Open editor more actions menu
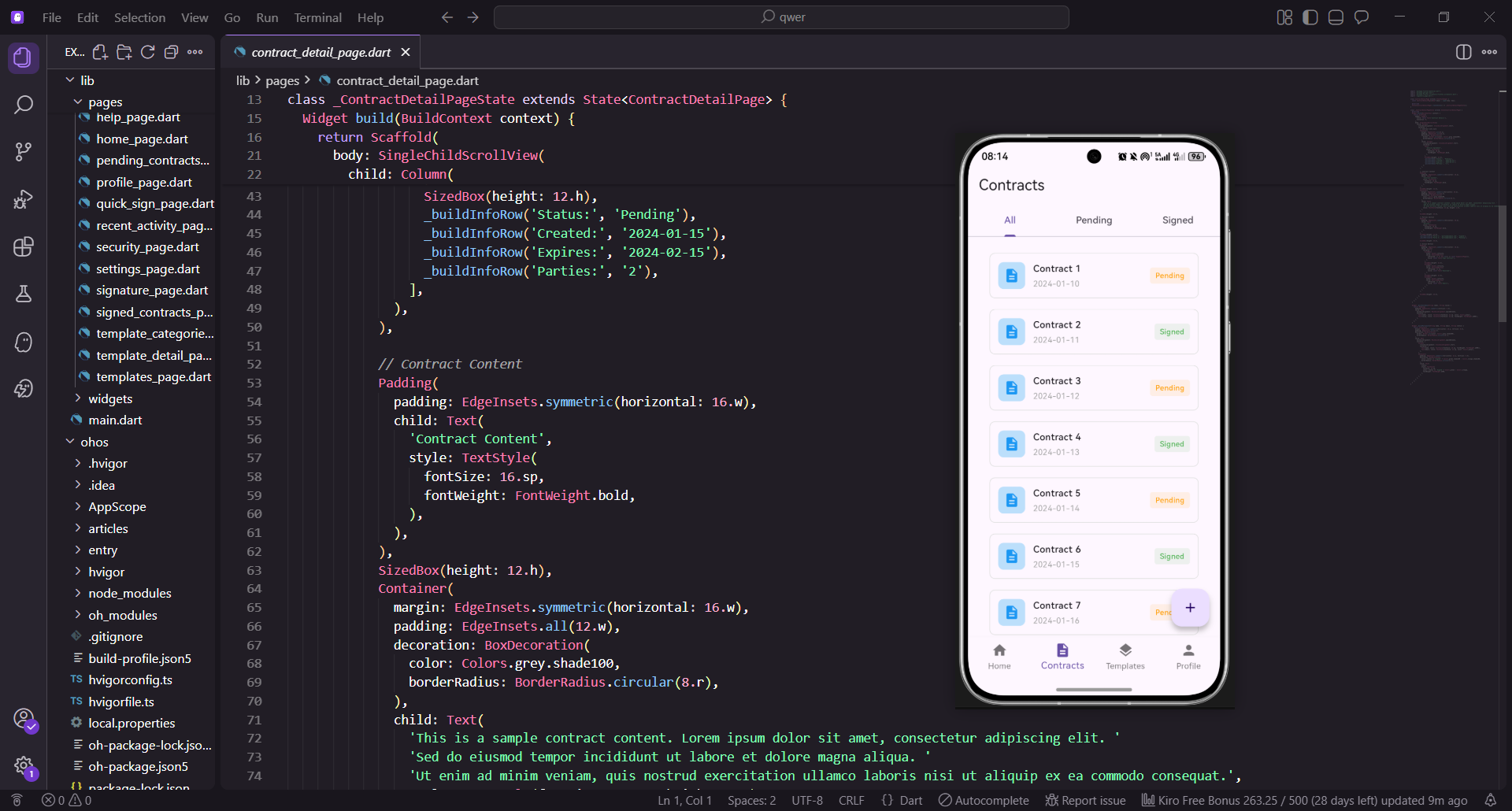This screenshot has width=1512, height=811. coord(1489,52)
